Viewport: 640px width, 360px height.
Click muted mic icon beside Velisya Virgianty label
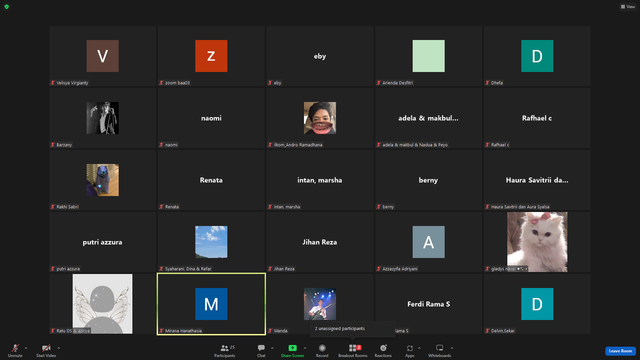click(x=53, y=83)
